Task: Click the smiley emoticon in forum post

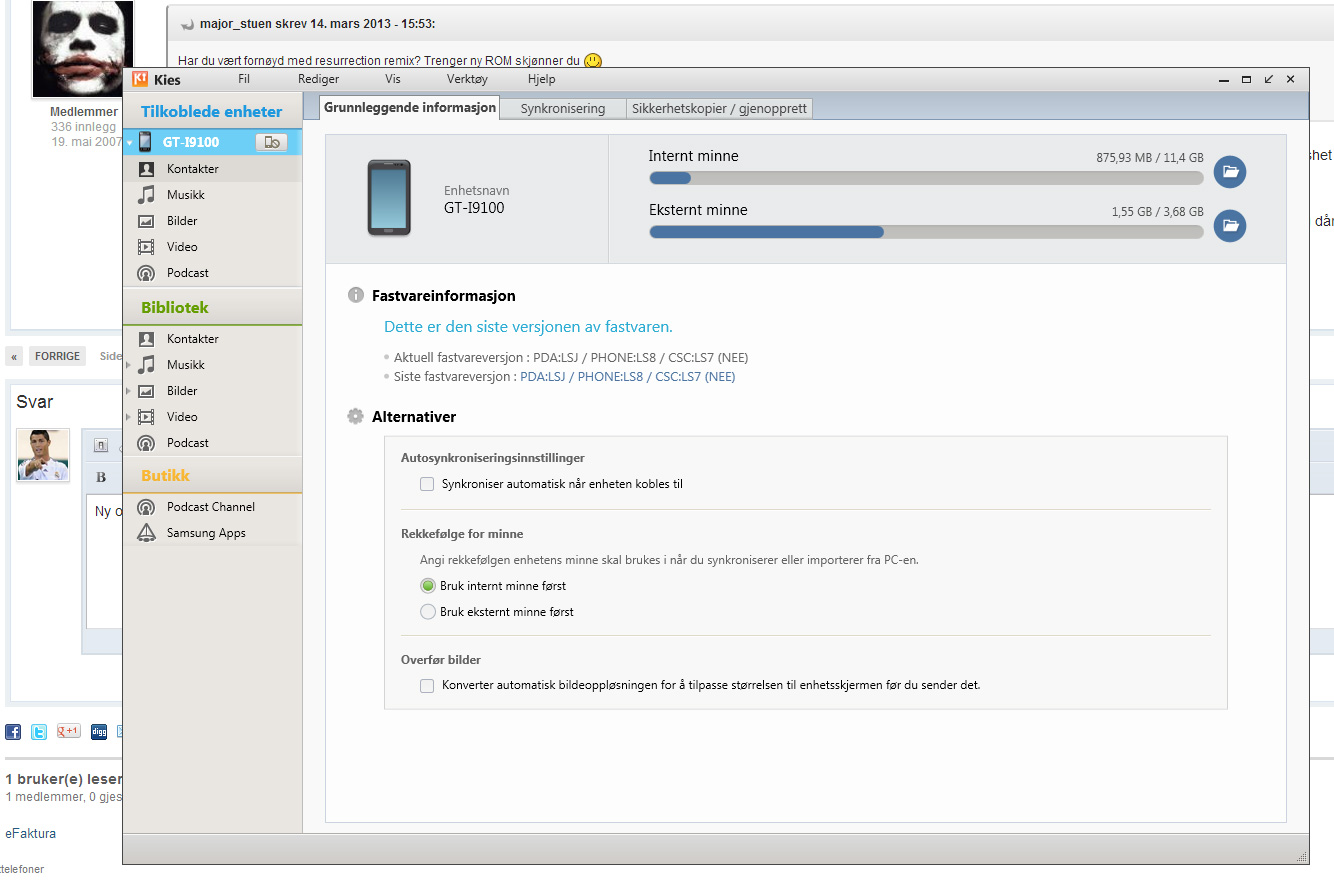Action: pyautogui.click(x=593, y=61)
